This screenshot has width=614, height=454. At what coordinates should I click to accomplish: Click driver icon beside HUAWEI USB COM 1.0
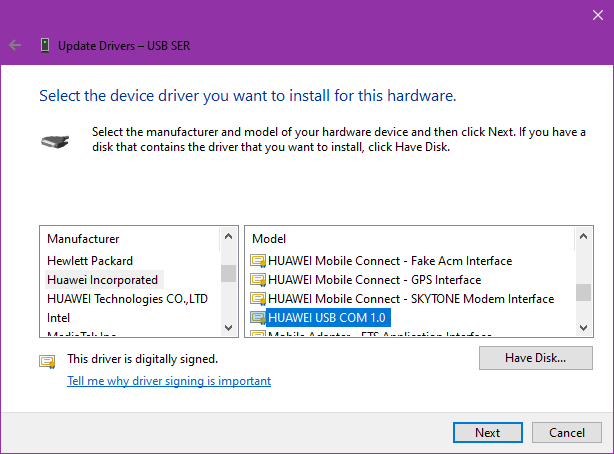(258, 317)
